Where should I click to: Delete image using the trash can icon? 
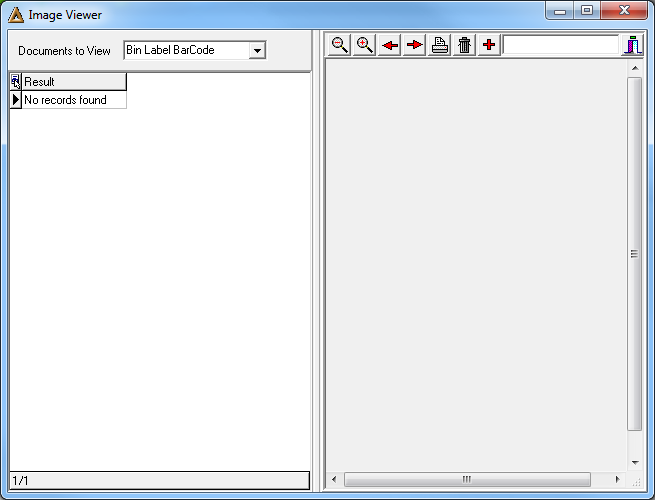464,45
